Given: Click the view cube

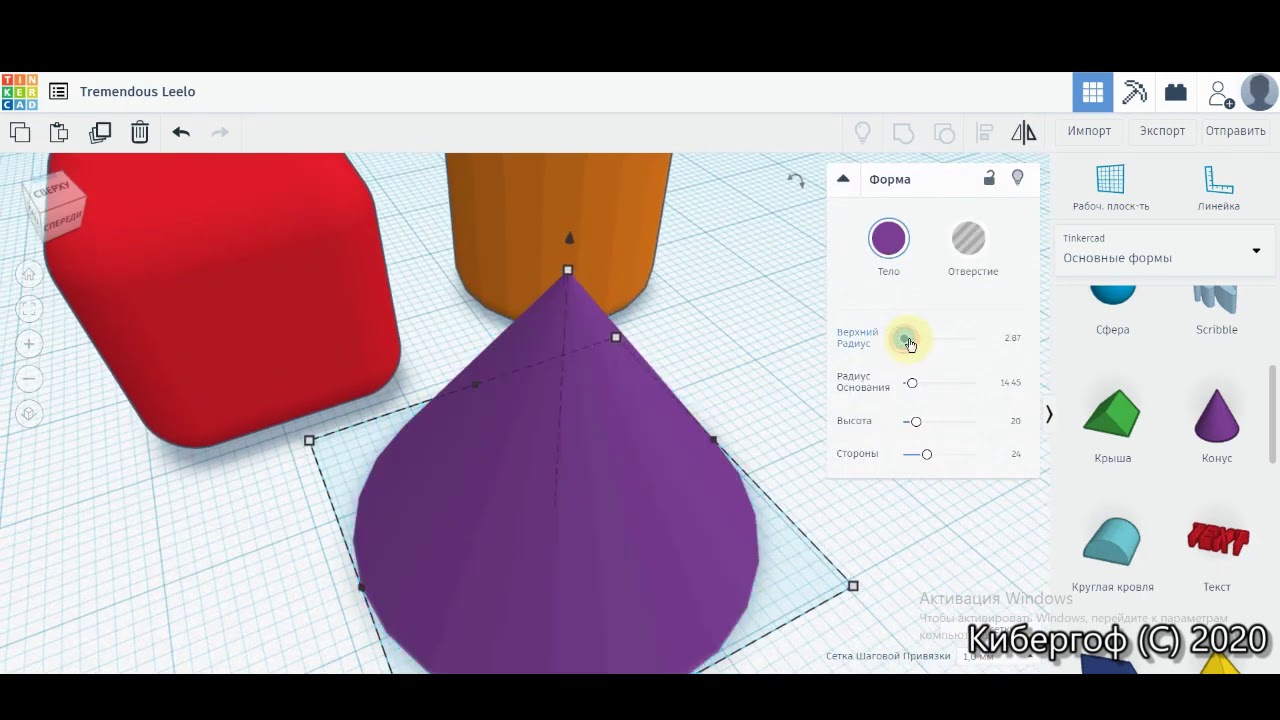Looking at the screenshot, I should coord(55,204).
